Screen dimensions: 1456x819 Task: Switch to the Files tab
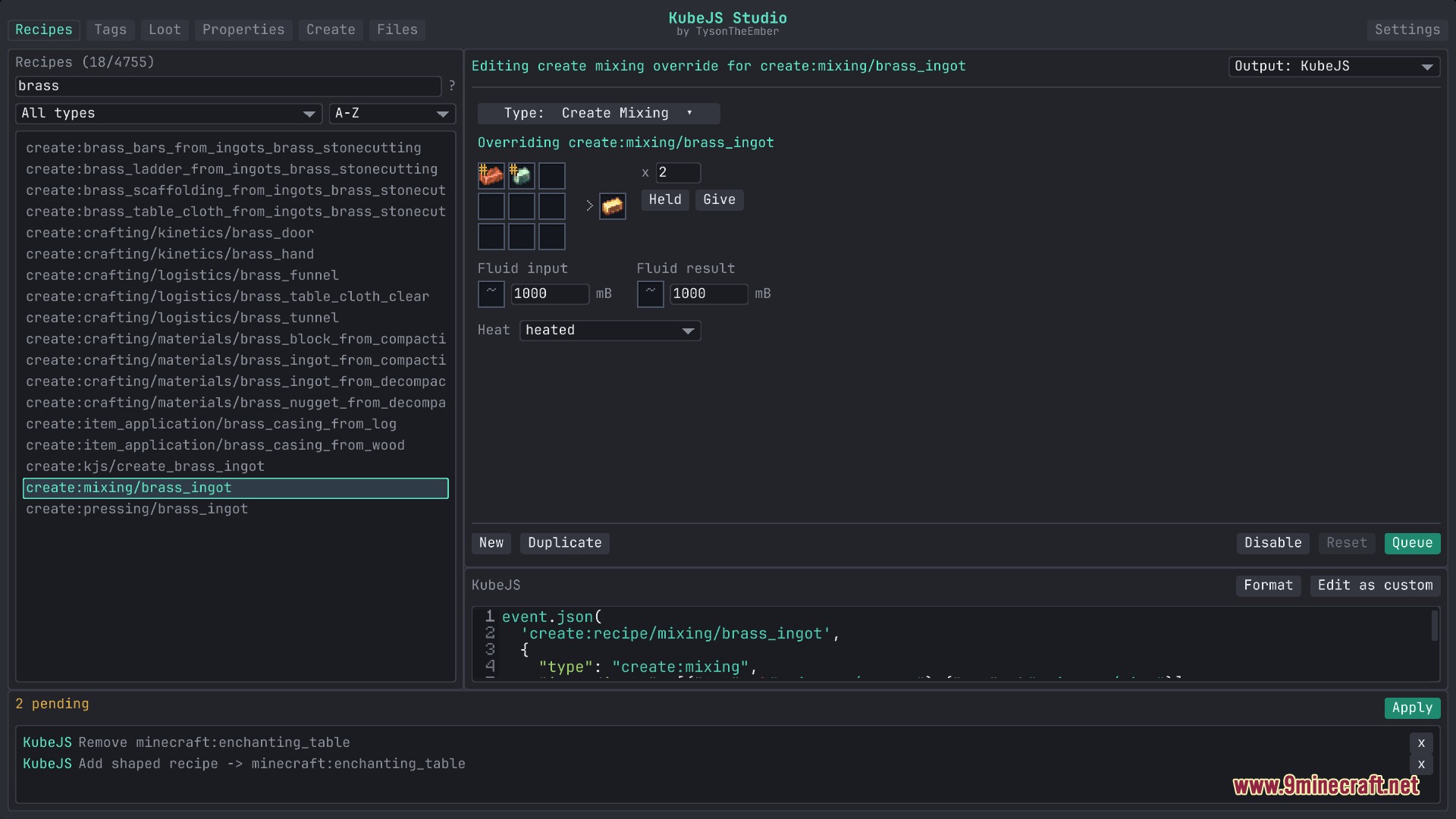coord(397,30)
